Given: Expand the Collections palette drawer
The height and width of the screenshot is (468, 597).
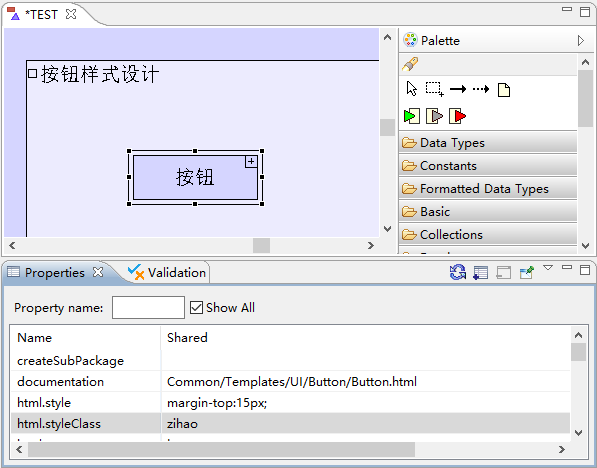Looking at the screenshot, I should (x=488, y=234).
